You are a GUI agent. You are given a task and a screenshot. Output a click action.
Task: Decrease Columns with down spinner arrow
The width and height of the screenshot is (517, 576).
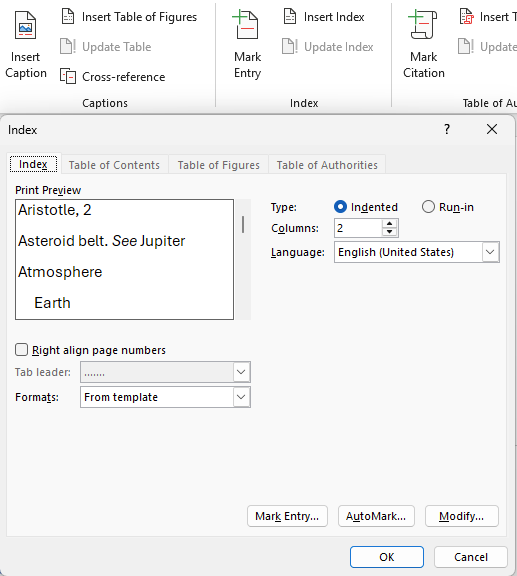(x=389, y=232)
